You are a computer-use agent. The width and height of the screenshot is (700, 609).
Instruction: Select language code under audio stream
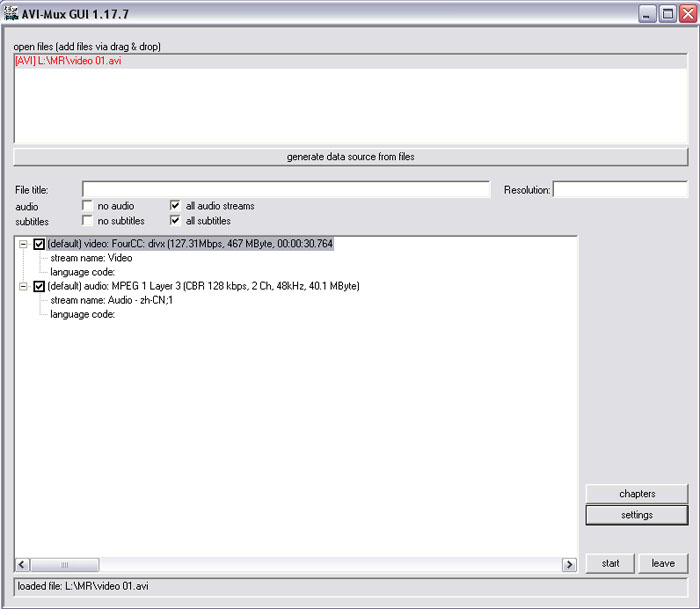tap(83, 314)
